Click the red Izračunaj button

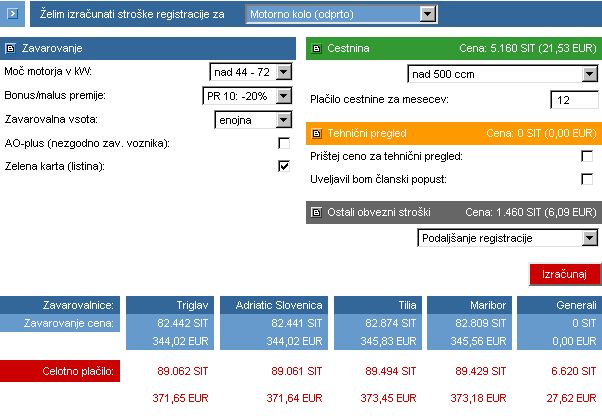[564, 274]
